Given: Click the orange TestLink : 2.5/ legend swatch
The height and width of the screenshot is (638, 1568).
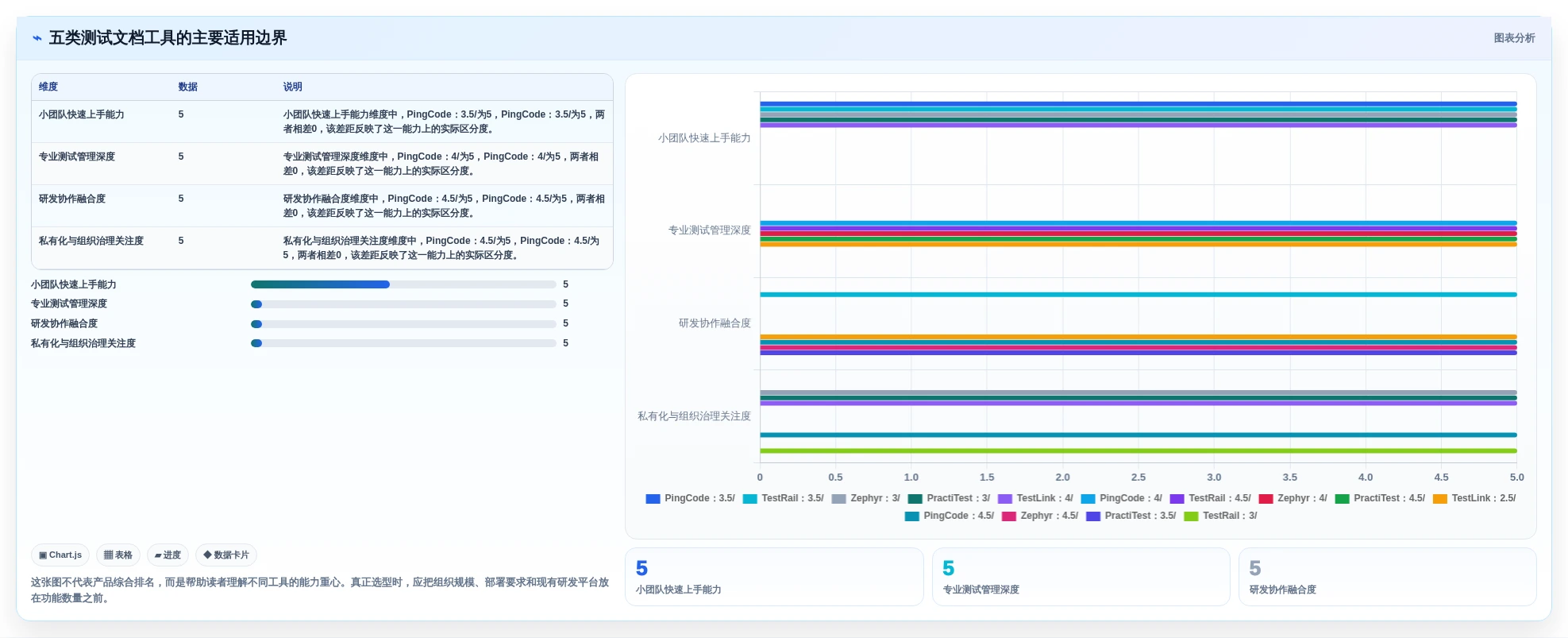Looking at the screenshot, I should [x=1439, y=499].
